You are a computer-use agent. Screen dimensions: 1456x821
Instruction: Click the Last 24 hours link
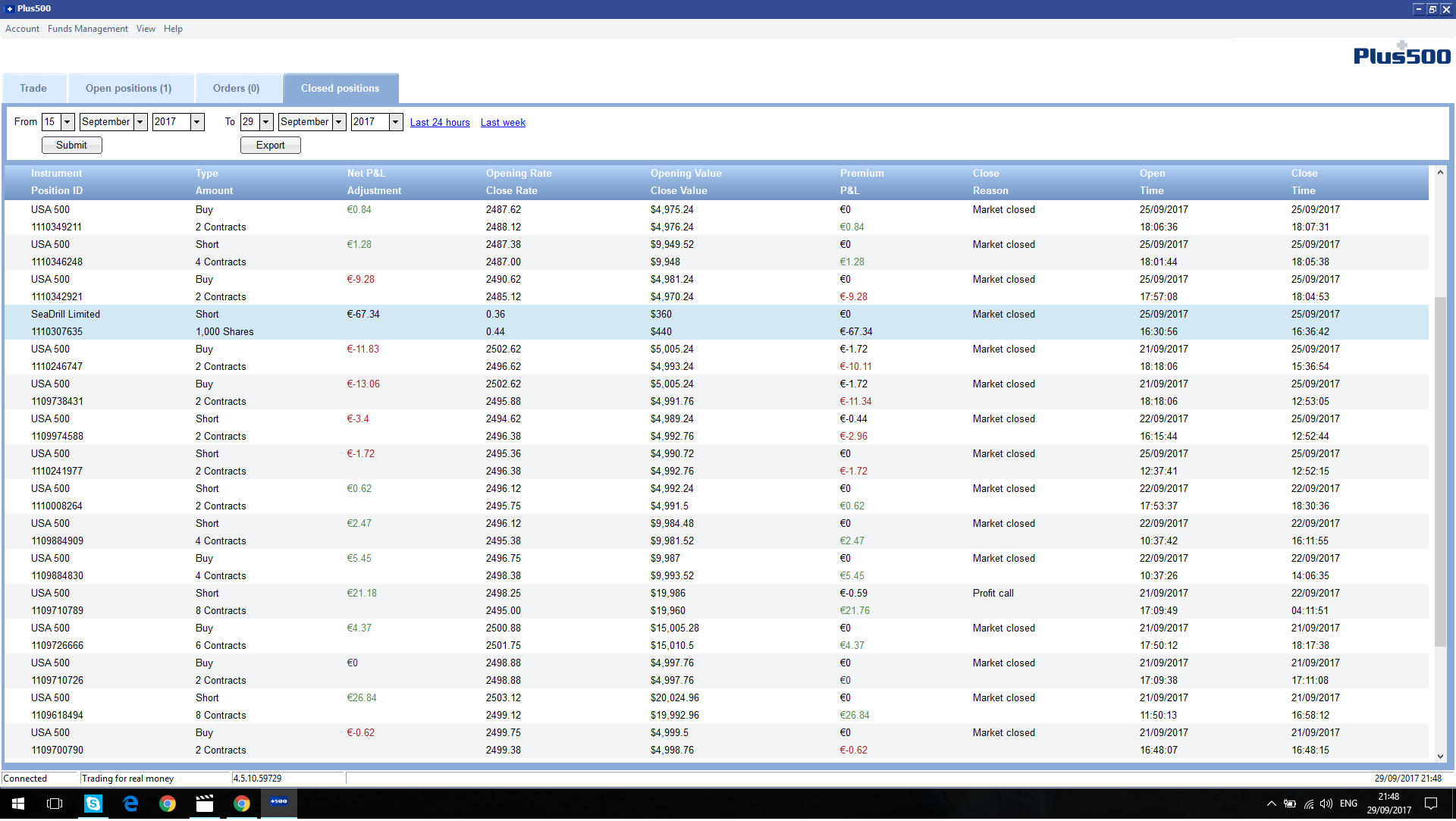[440, 123]
